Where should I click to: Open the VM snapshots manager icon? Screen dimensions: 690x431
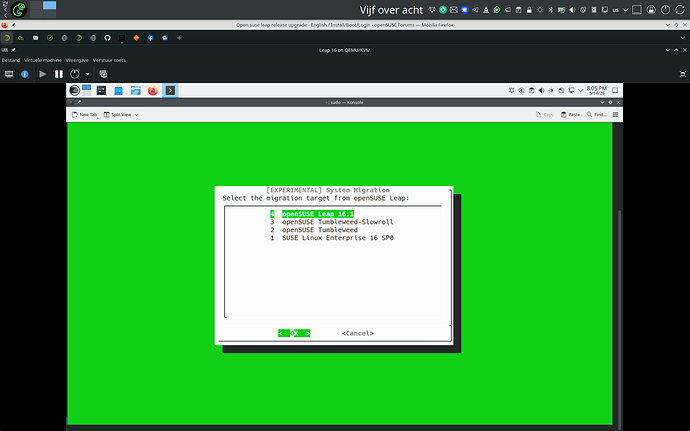103,74
